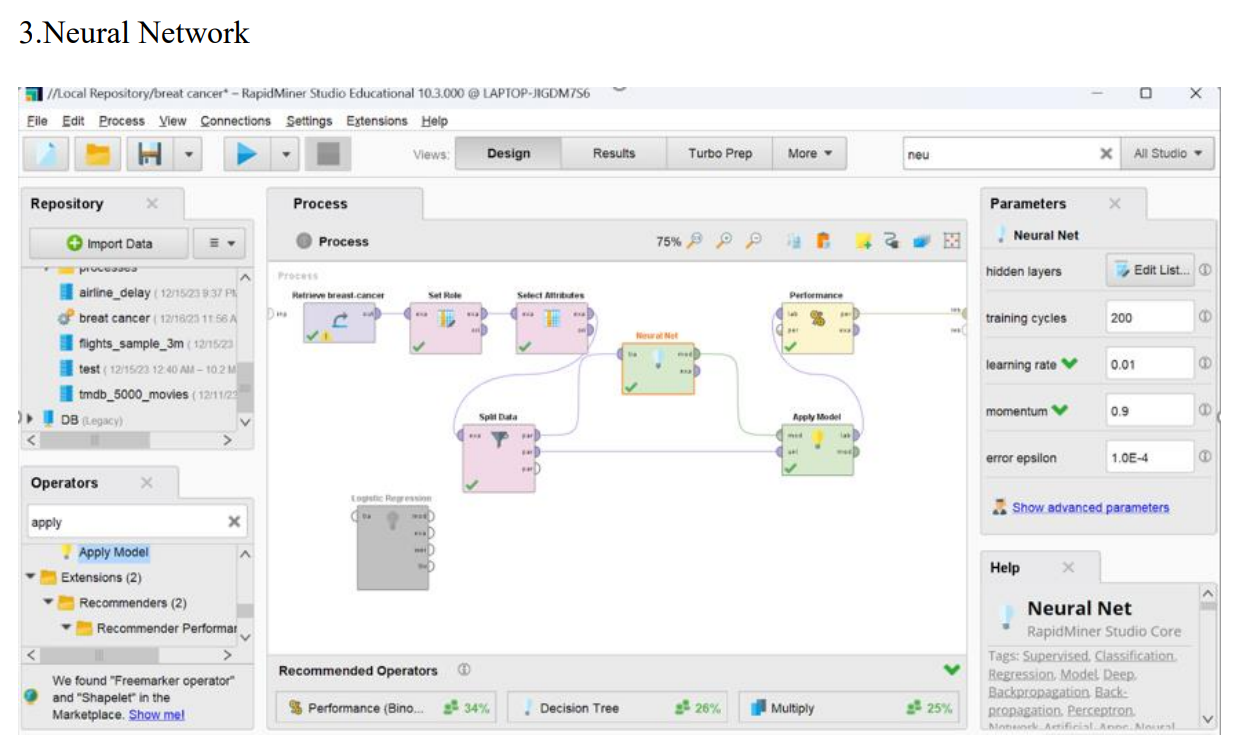Expand the More views dropdown
1238x750 pixels.
pyautogui.click(x=809, y=154)
